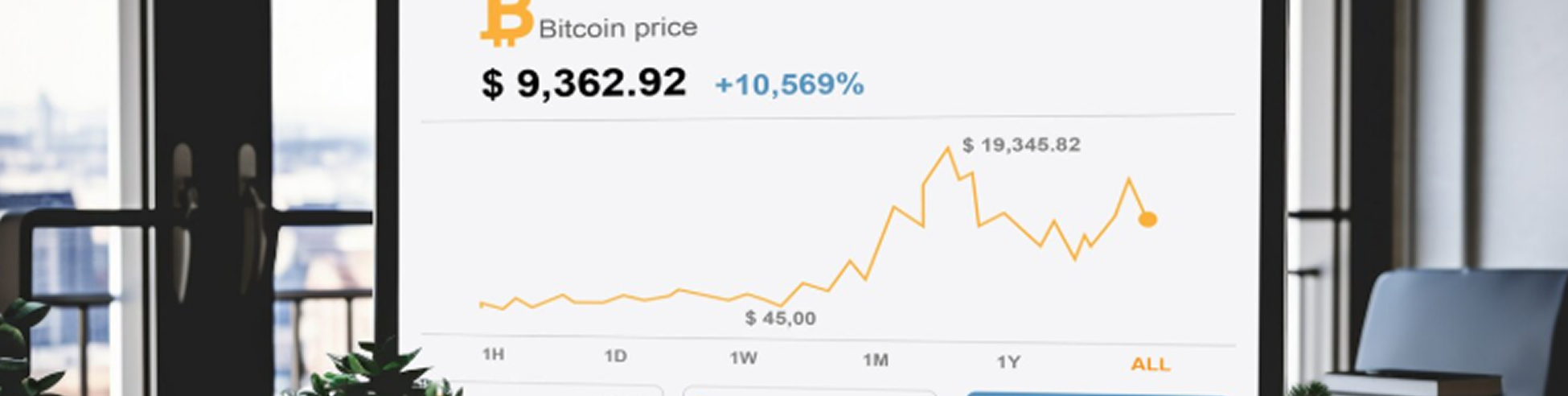Click the highest peak of the chart line

(x=949, y=149)
